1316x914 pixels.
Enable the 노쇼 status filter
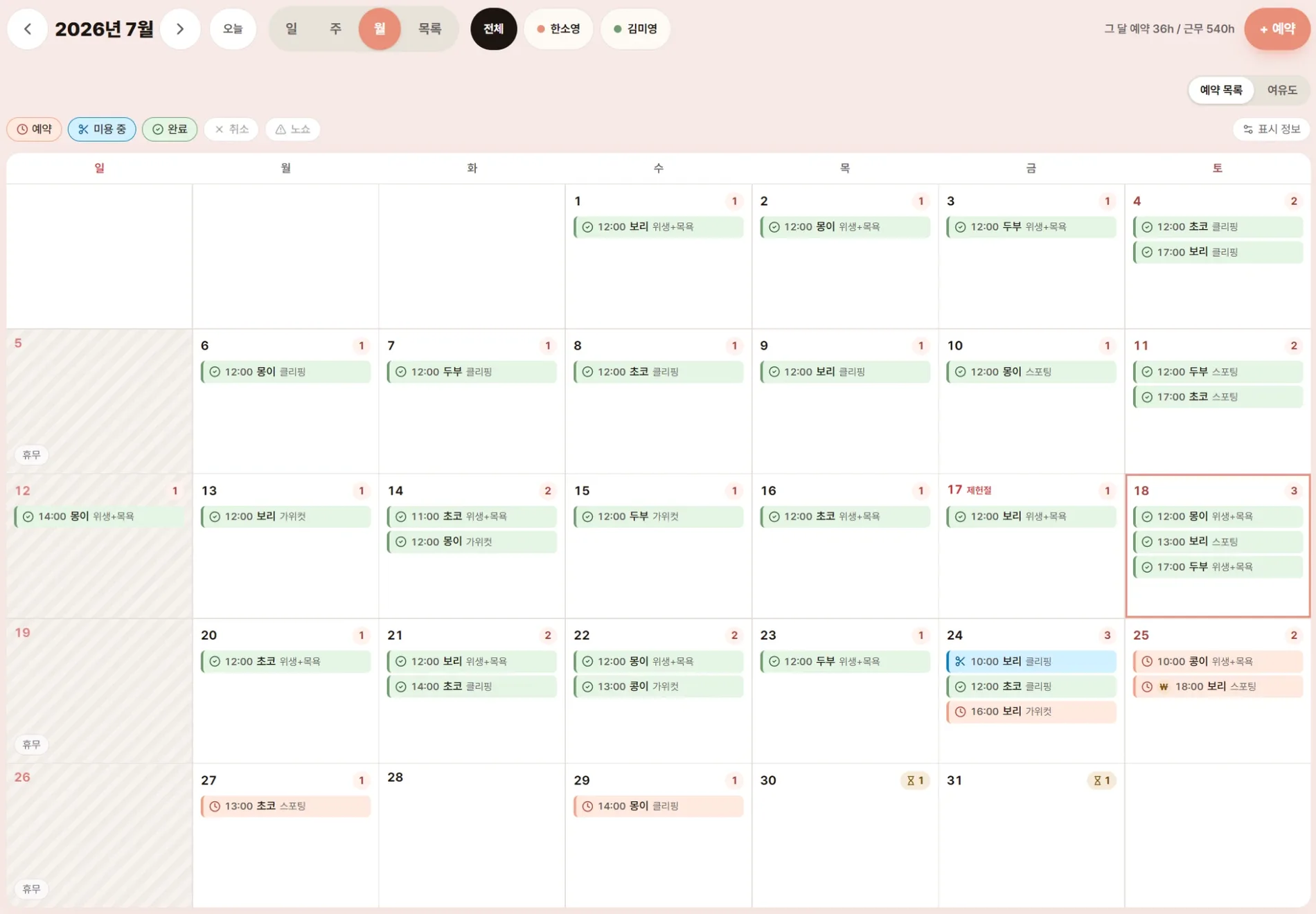coord(292,129)
